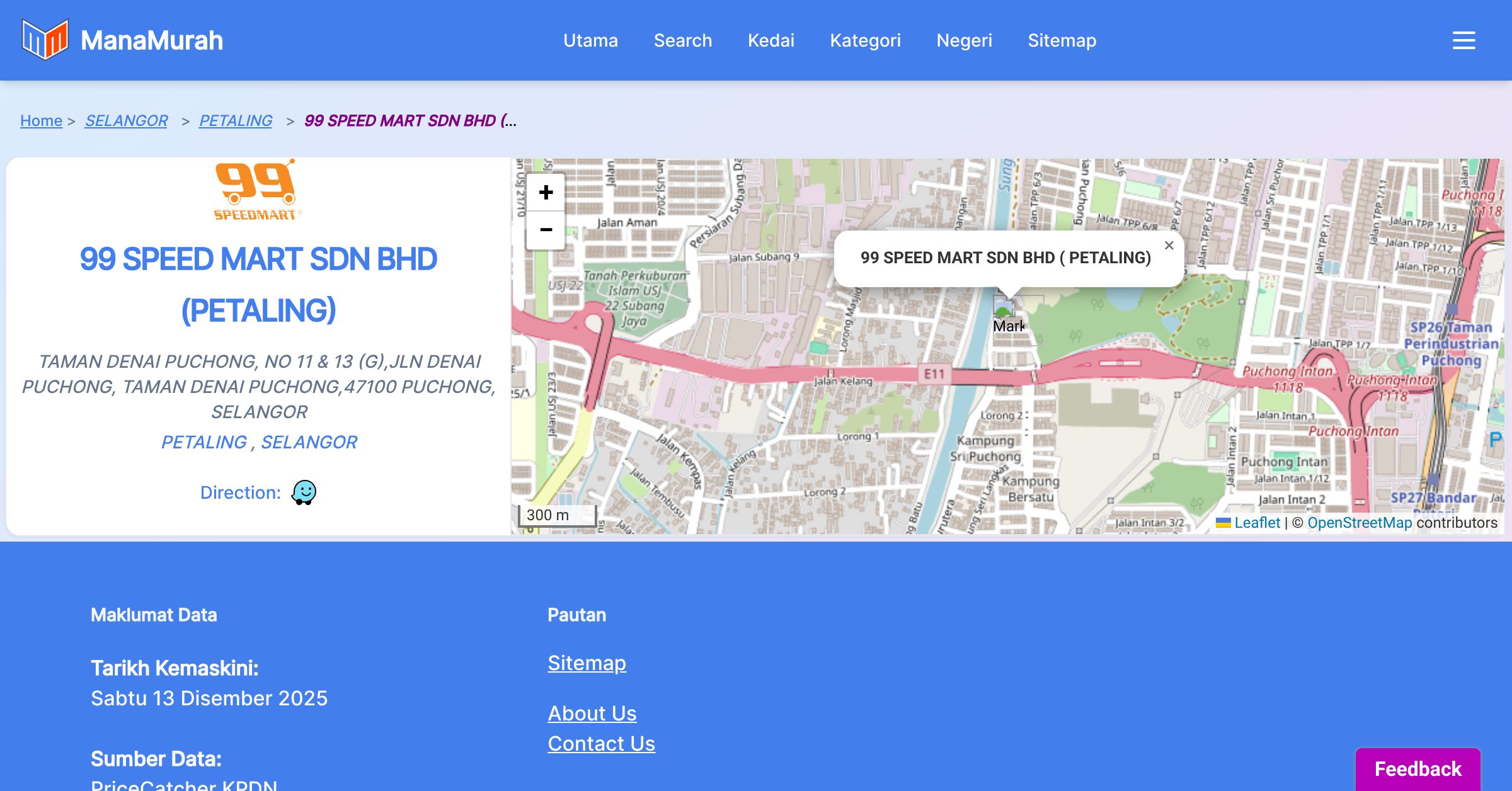This screenshot has width=1512, height=791.
Task: Open Sitemap in the top navigation
Action: coord(1062,40)
